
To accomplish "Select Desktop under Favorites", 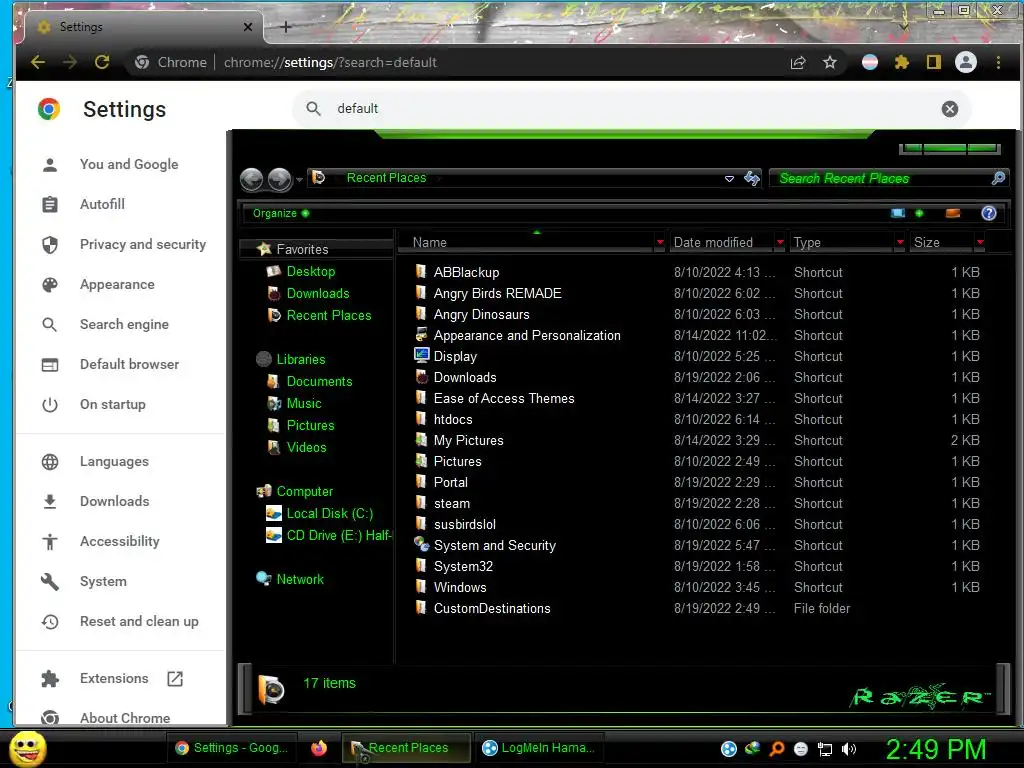I will click(x=311, y=272).
